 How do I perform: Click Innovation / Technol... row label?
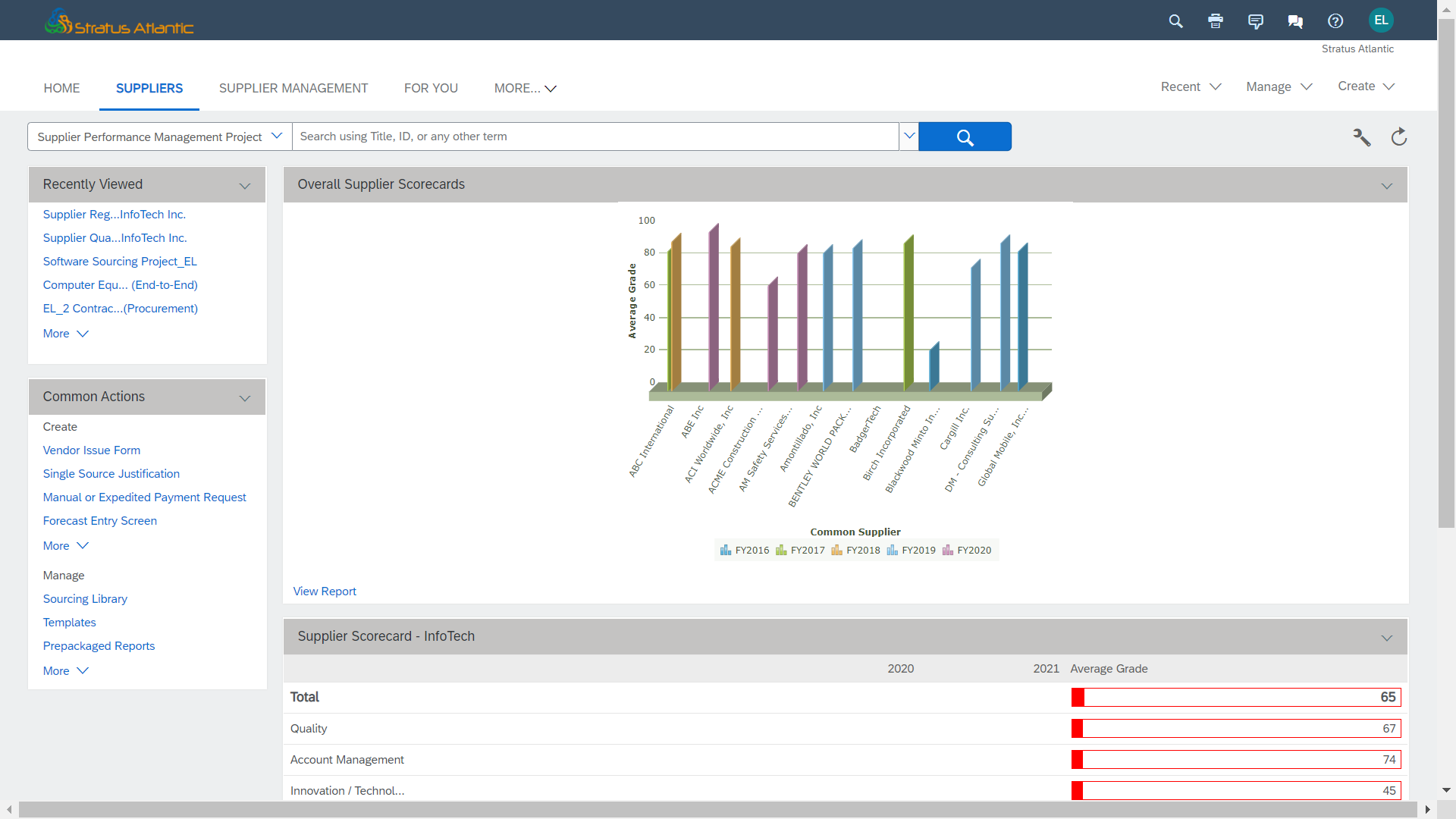347,791
